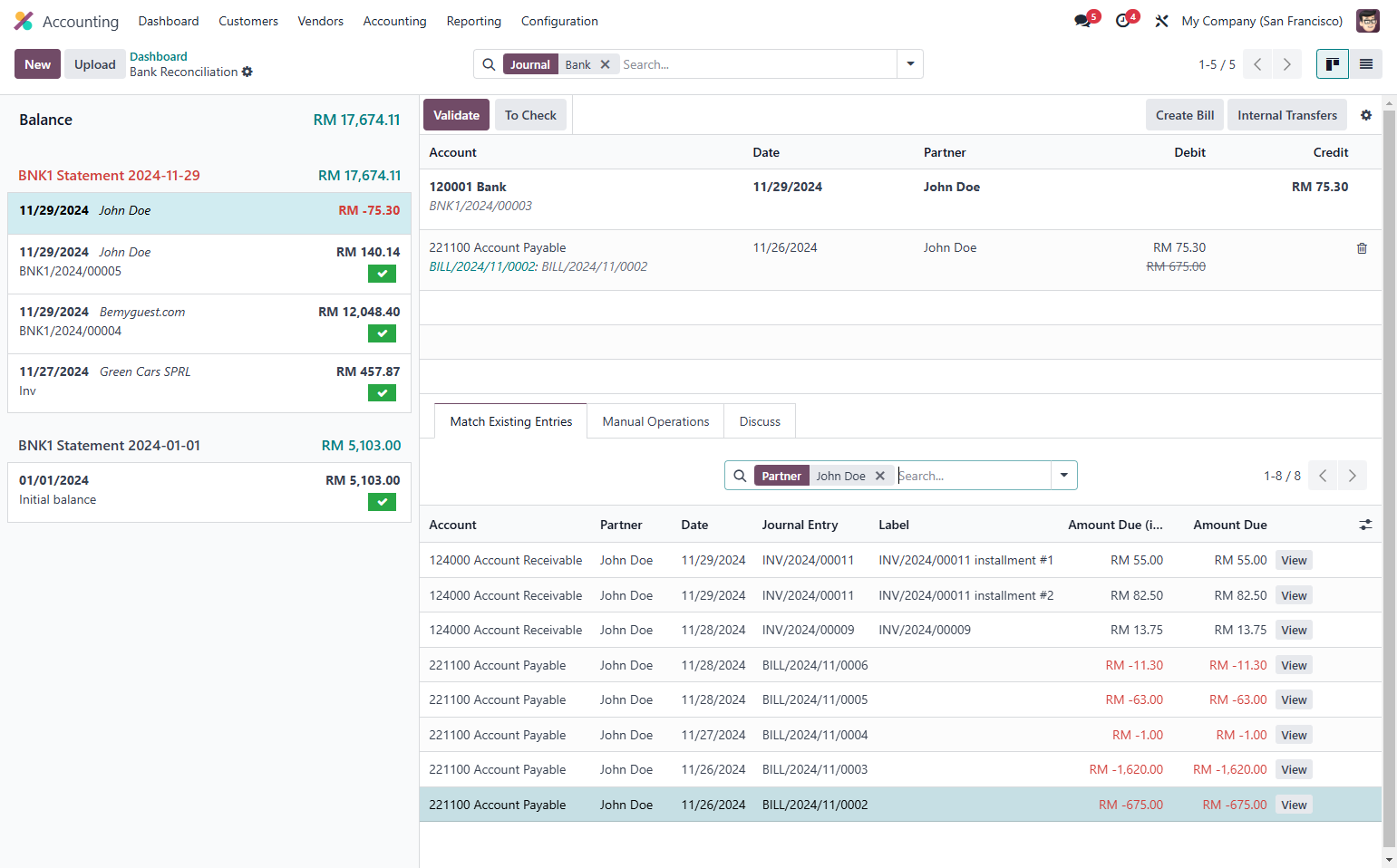Open the column options adjust icon
This screenshot has height=868, width=1397.
point(1365,525)
